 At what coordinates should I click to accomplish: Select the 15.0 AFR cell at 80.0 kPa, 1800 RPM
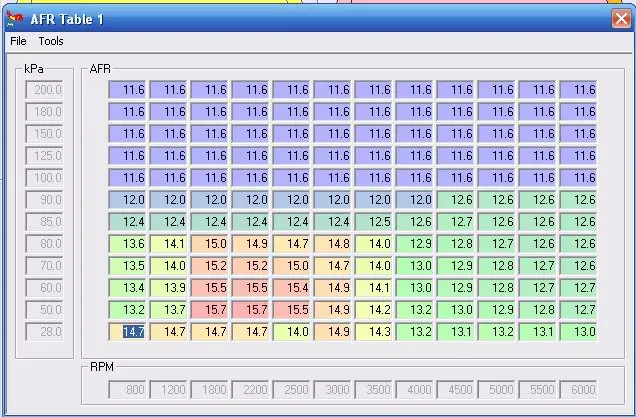pyautogui.click(x=210, y=243)
